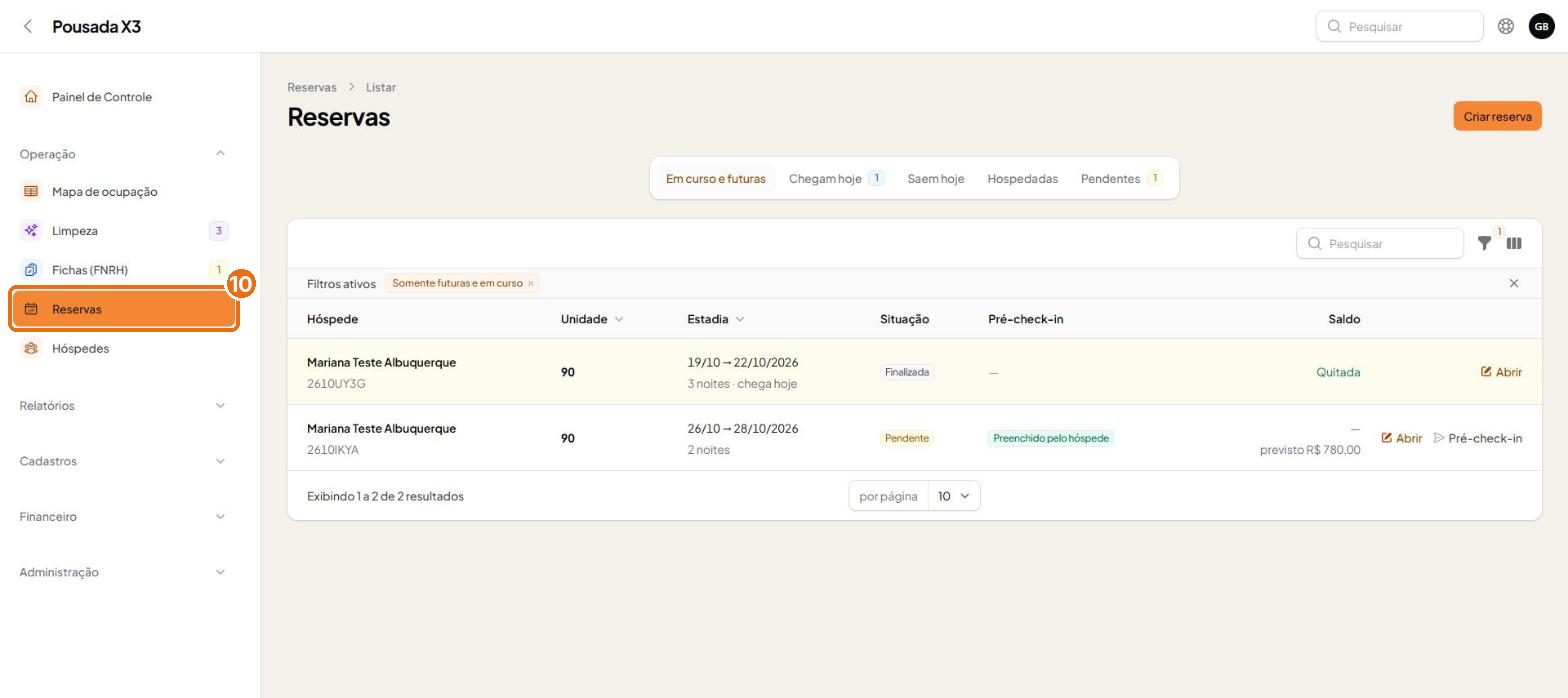Switch to the Saem hoje tab

tap(935, 179)
